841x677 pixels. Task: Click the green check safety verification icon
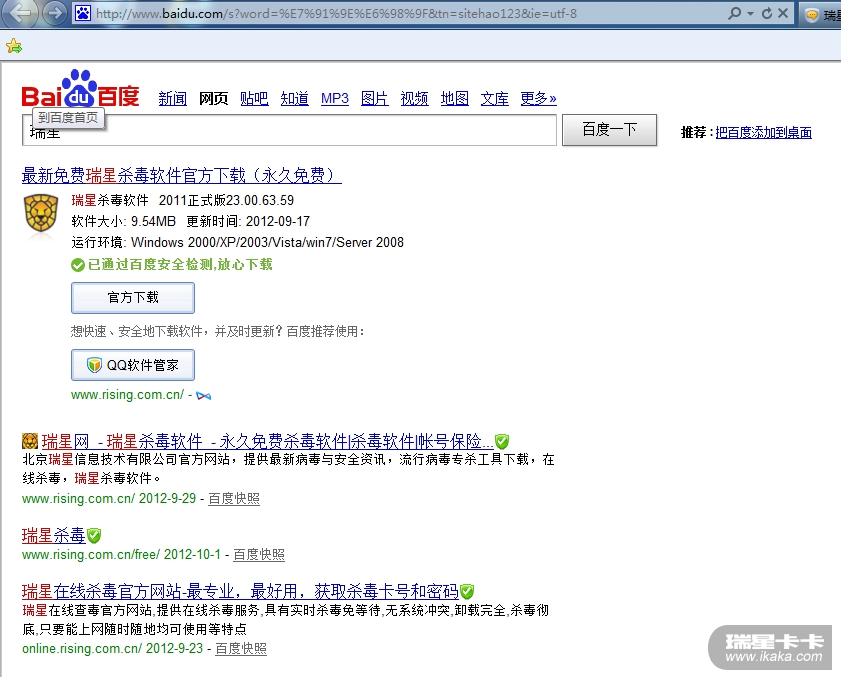78,265
